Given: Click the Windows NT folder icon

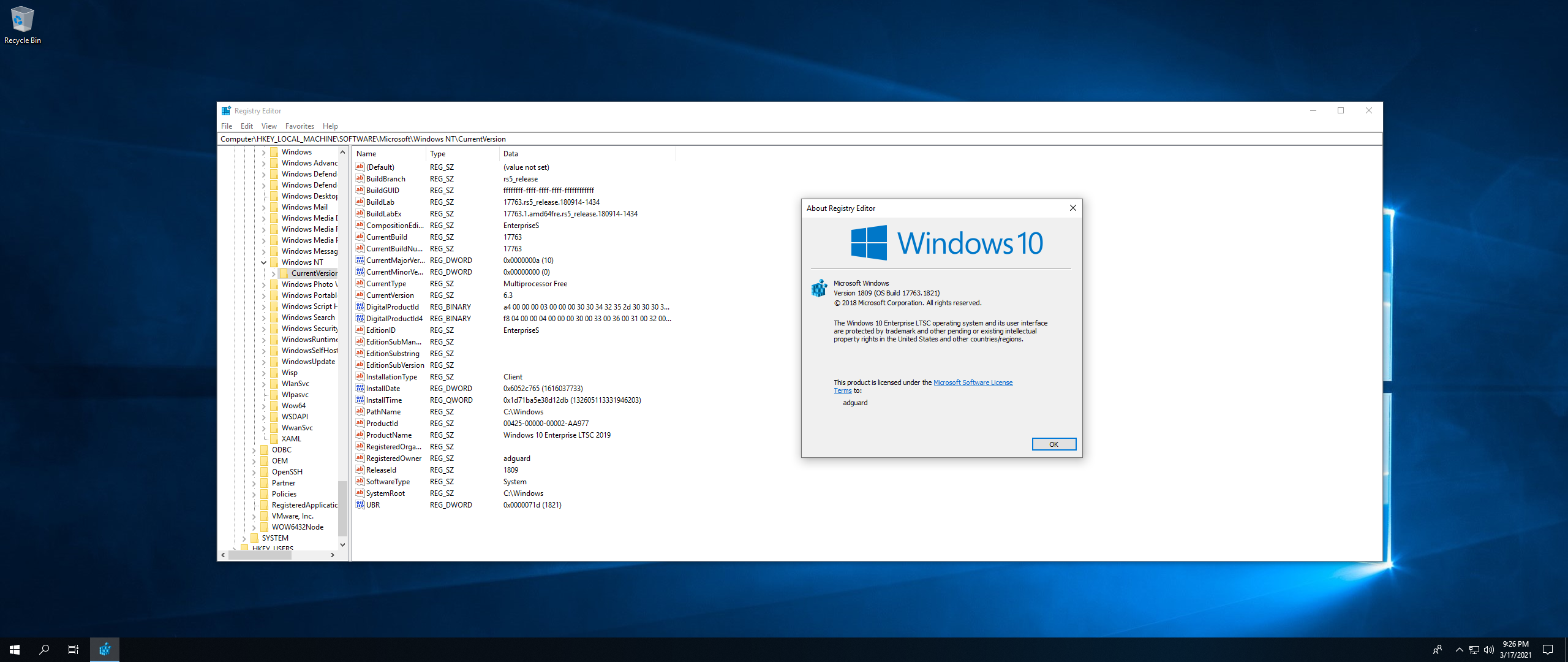Looking at the screenshot, I should 274,262.
